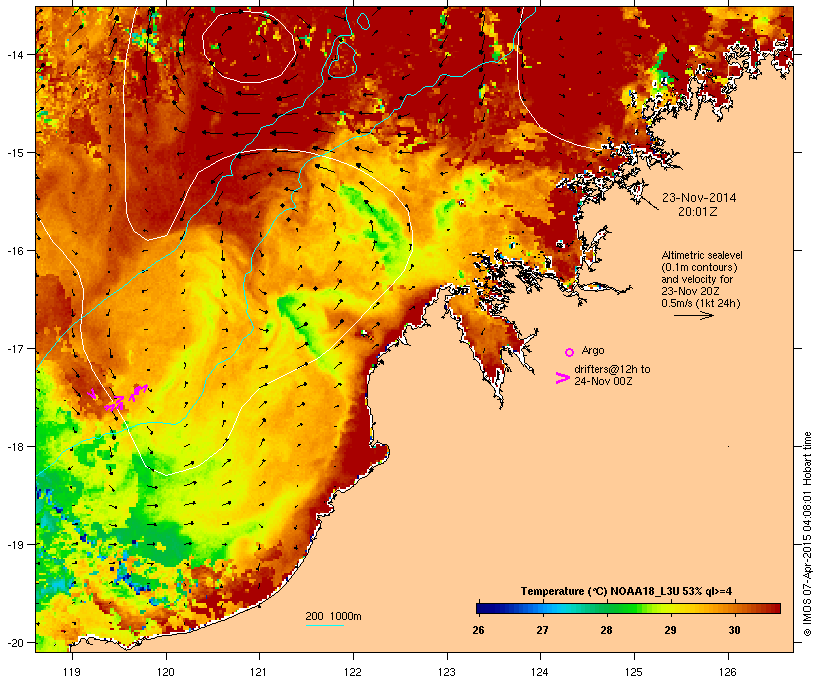Click the velocity scale arrow in legend

[693, 315]
